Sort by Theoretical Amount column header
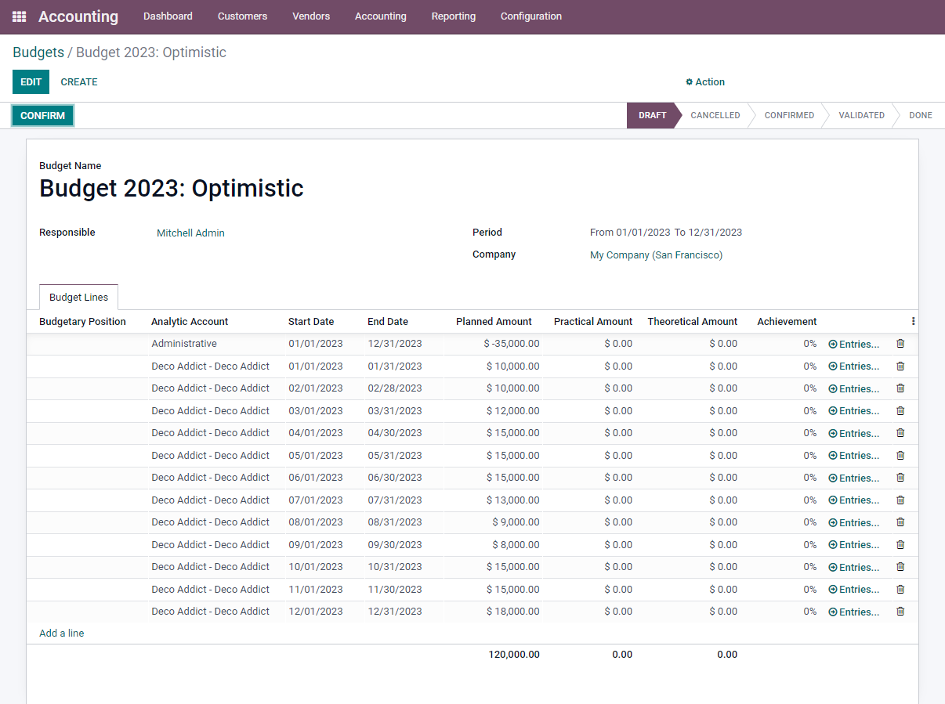Viewport: 945px width, 704px height. pyautogui.click(x=692, y=321)
